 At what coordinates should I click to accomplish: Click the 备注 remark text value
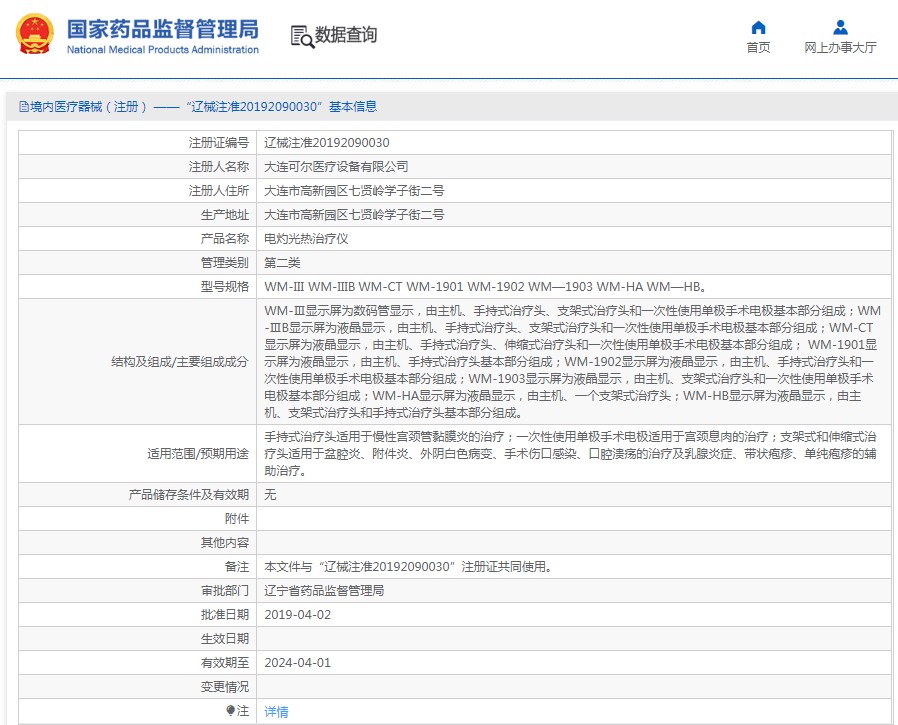tap(408, 567)
